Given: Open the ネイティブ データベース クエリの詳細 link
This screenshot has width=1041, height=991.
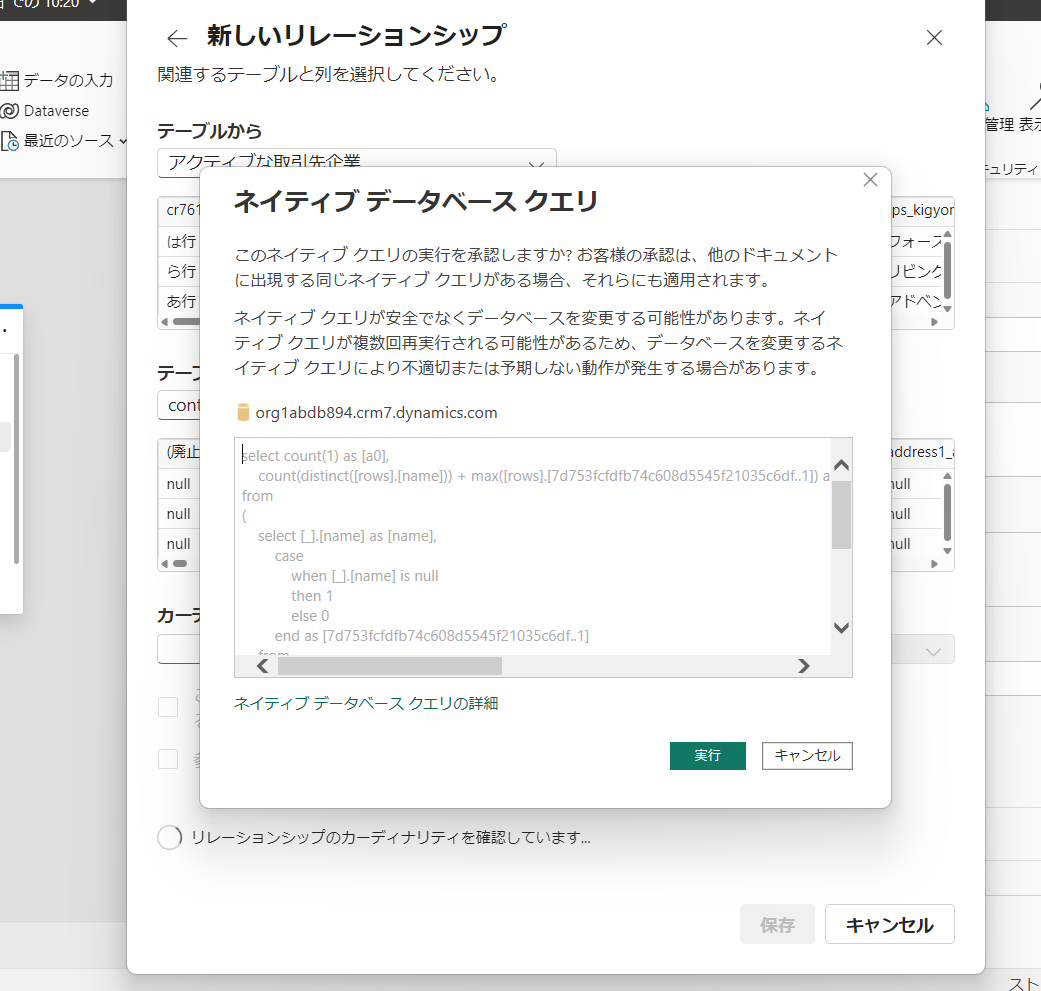Looking at the screenshot, I should pyautogui.click(x=366, y=703).
